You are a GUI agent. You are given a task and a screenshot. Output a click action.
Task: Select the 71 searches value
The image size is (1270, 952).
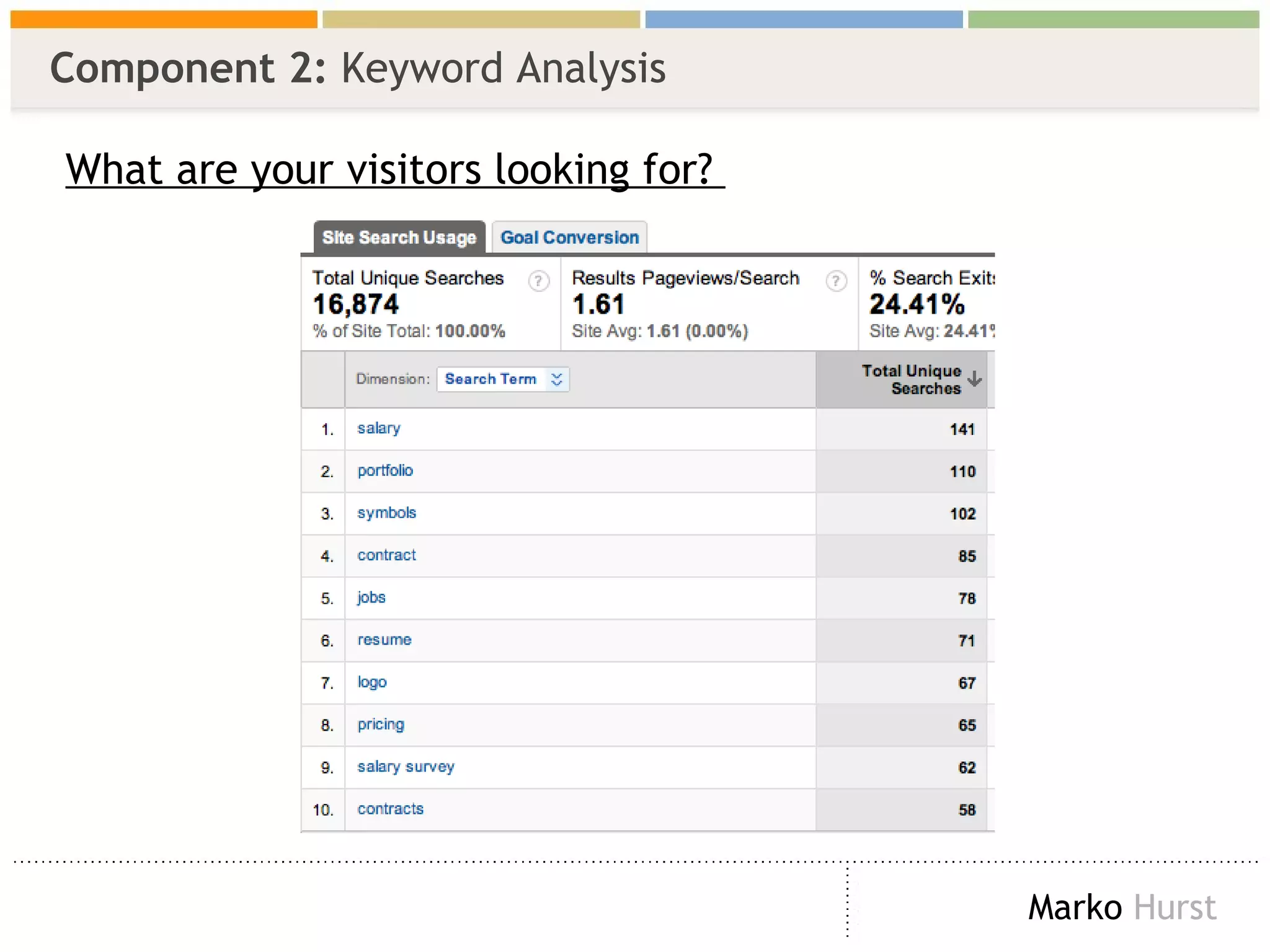pyautogui.click(x=967, y=641)
